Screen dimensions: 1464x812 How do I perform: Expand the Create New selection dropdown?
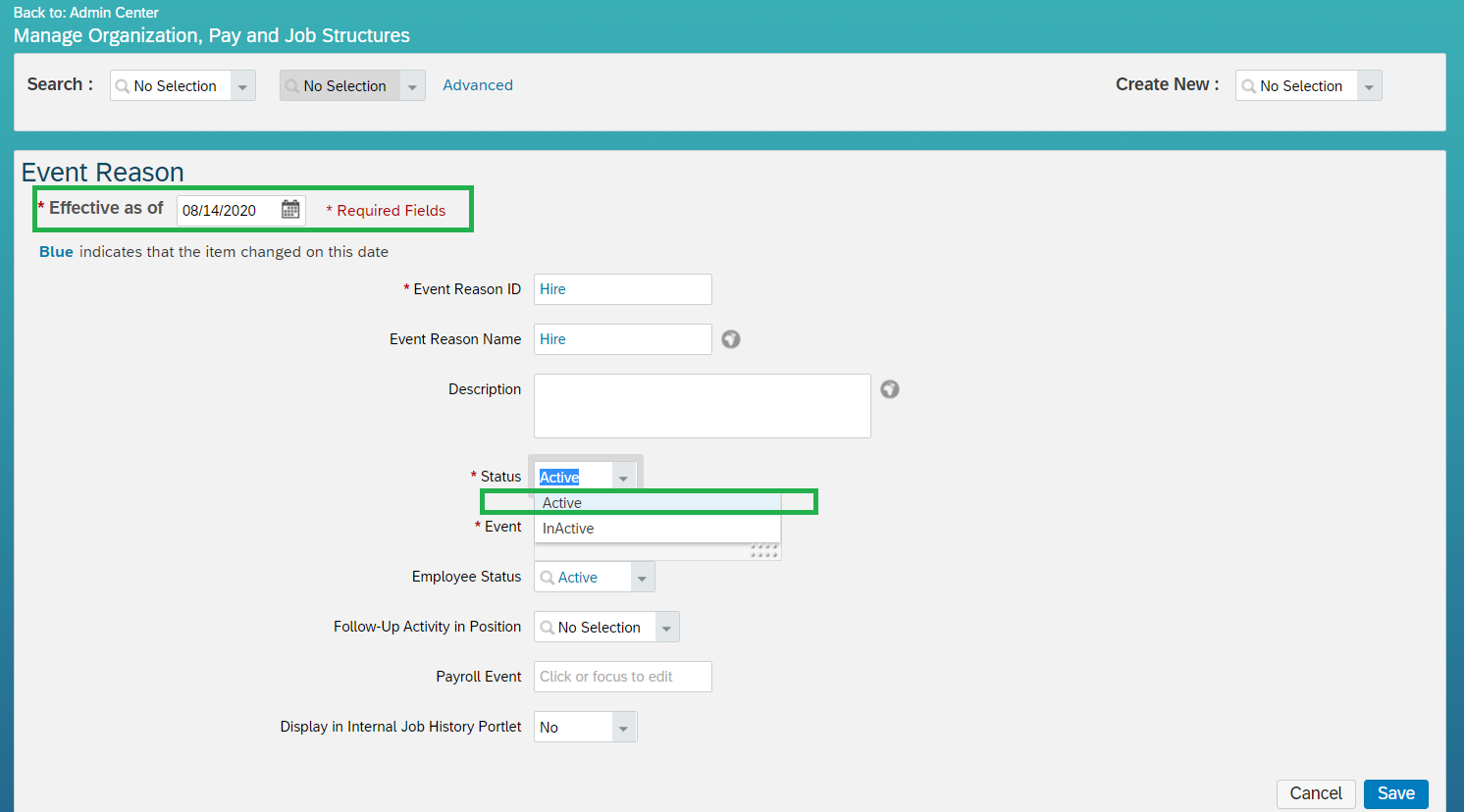1369,85
